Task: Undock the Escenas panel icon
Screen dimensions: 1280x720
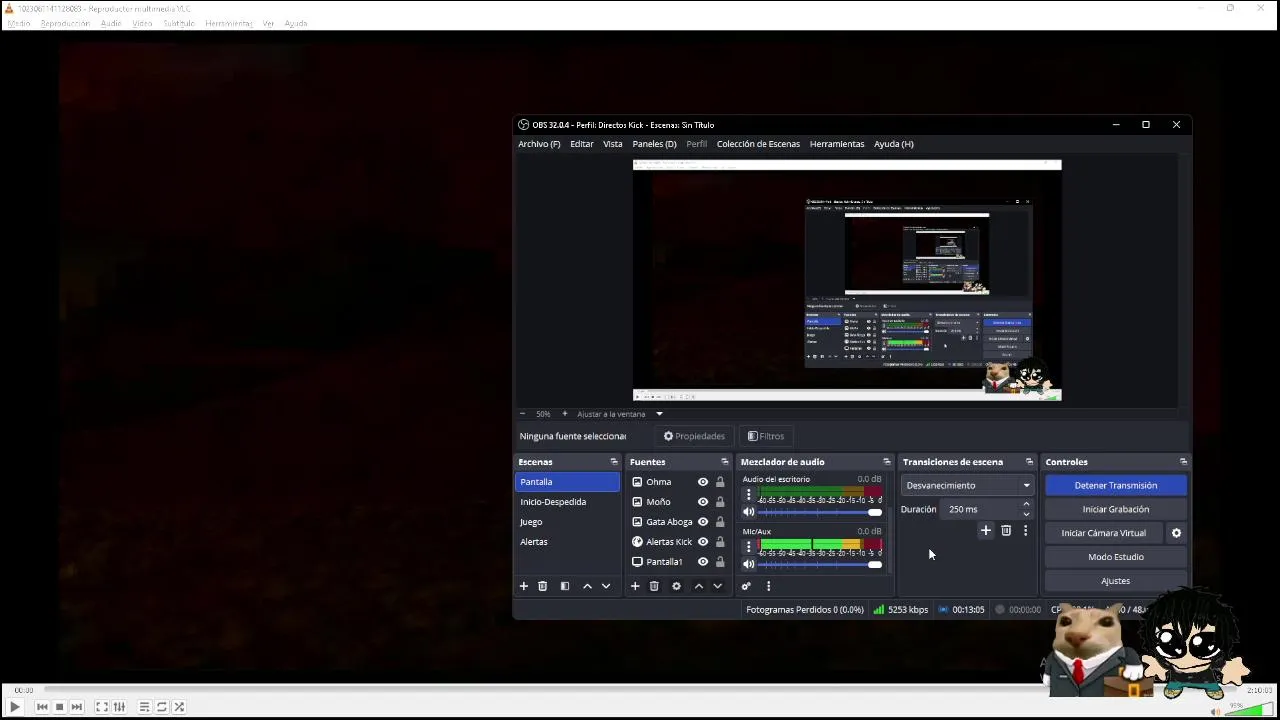Action: coord(614,462)
